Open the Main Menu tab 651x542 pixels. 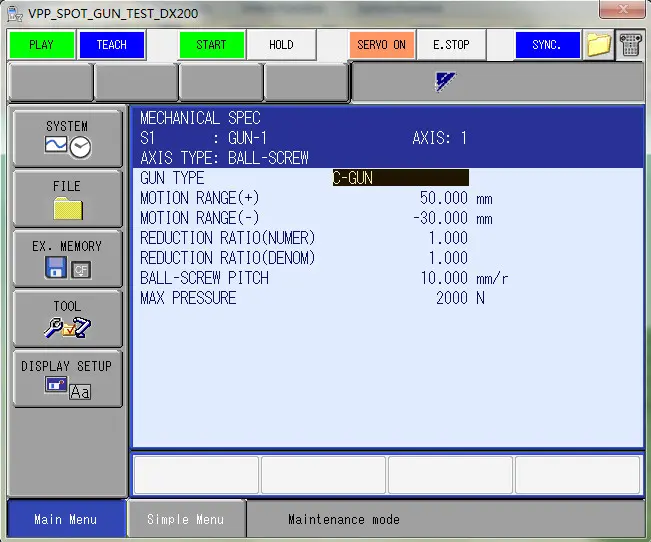tap(65, 520)
